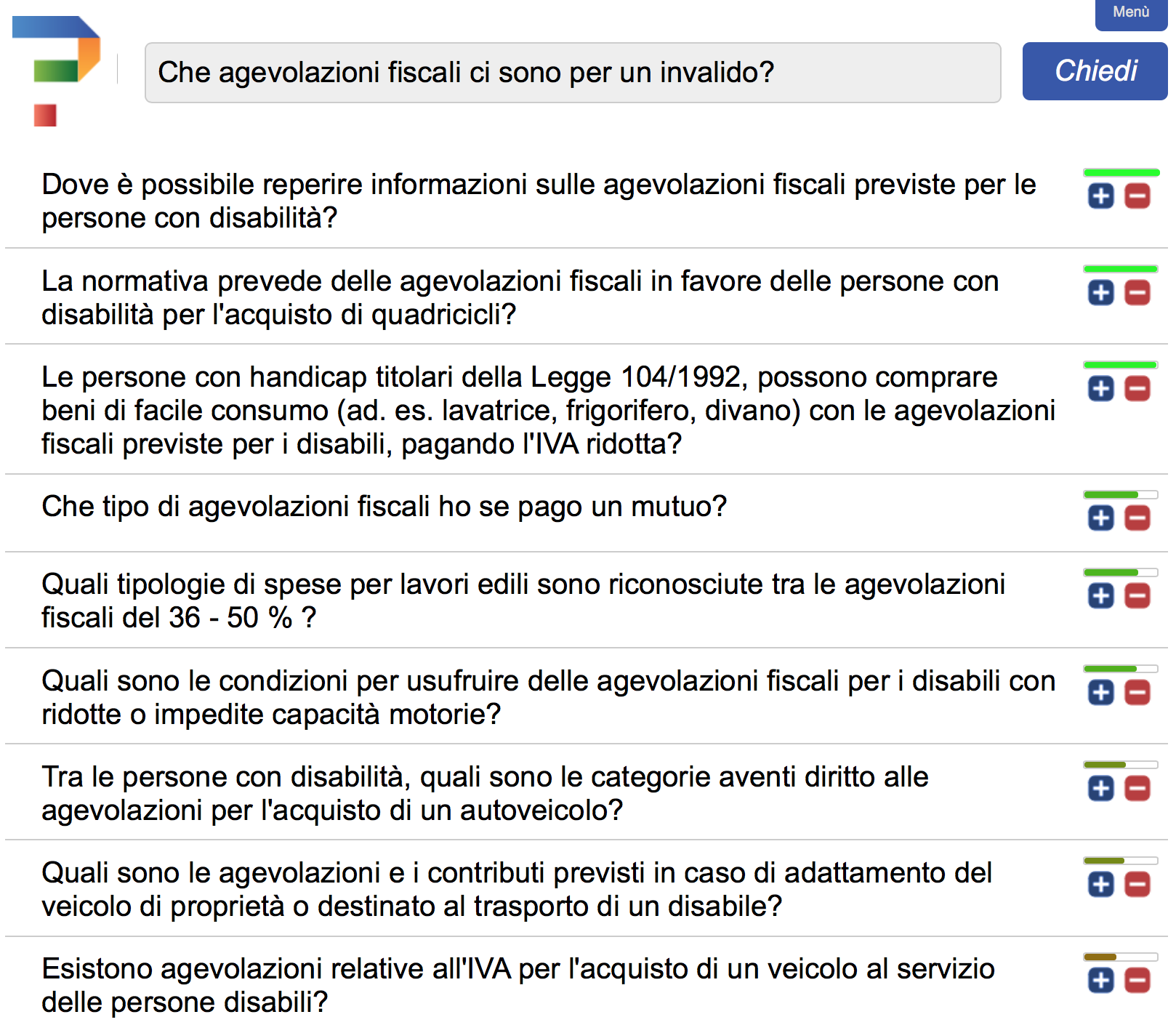Click minus icon for autoveicolo categories question

point(1137,788)
